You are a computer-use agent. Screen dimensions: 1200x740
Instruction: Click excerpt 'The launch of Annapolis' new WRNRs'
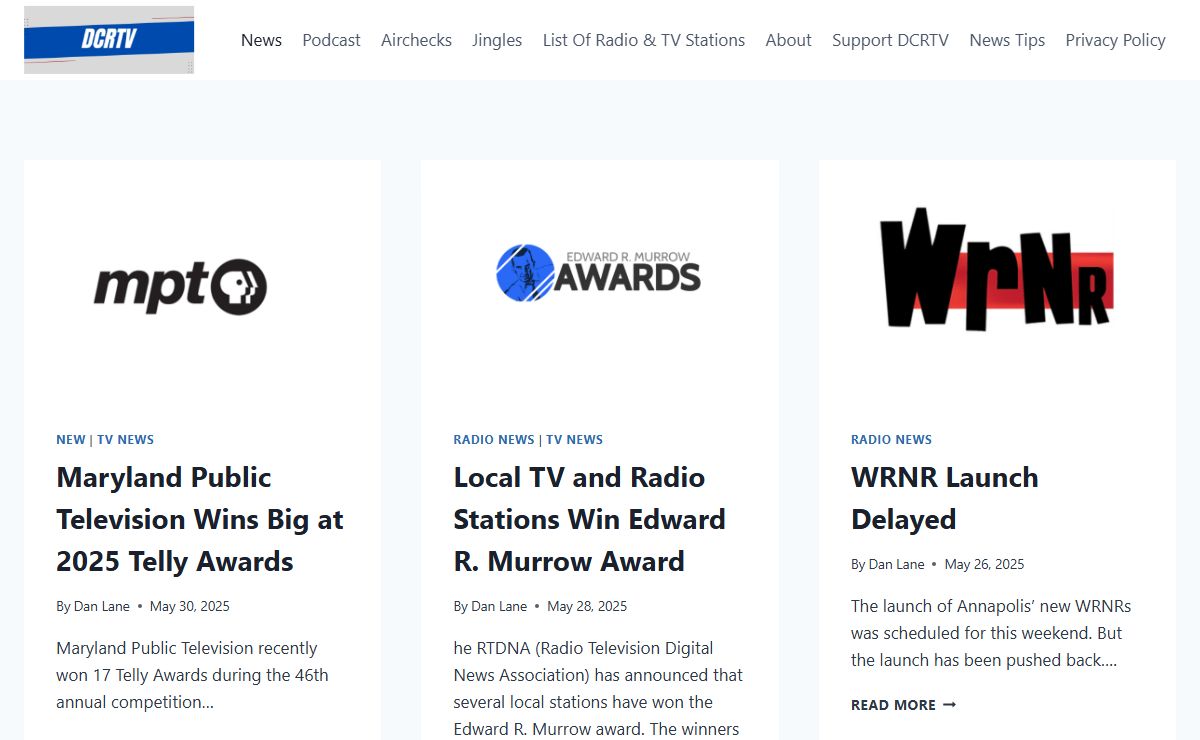pyautogui.click(x=991, y=633)
